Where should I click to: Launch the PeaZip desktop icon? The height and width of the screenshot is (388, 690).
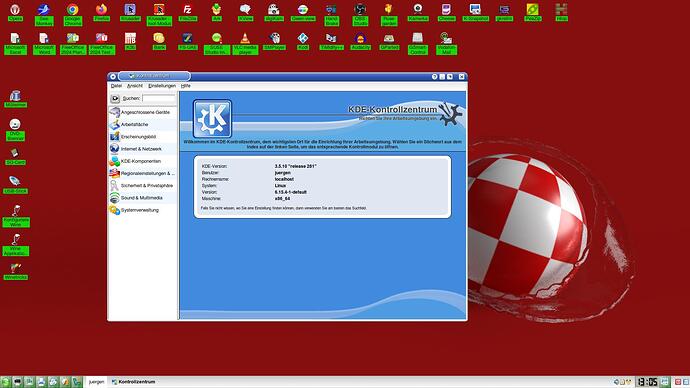pos(532,13)
